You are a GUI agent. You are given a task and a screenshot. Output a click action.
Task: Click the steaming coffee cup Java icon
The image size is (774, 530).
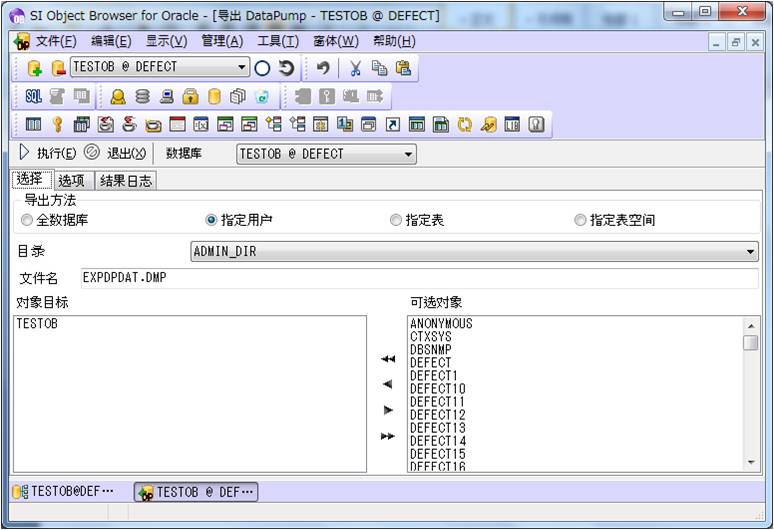[x=129, y=124]
